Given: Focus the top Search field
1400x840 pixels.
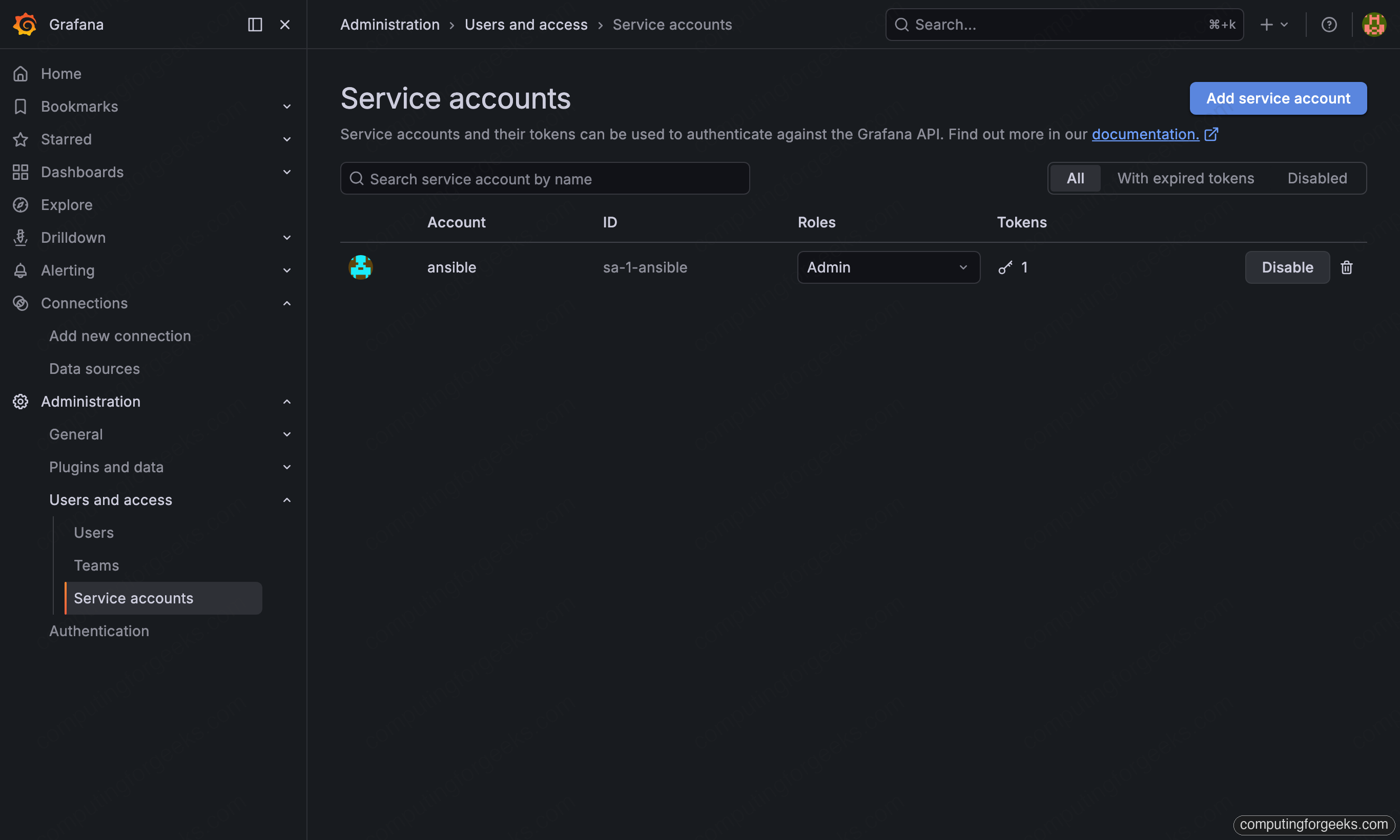Looking at the screenshot, I should (1064, 25).
